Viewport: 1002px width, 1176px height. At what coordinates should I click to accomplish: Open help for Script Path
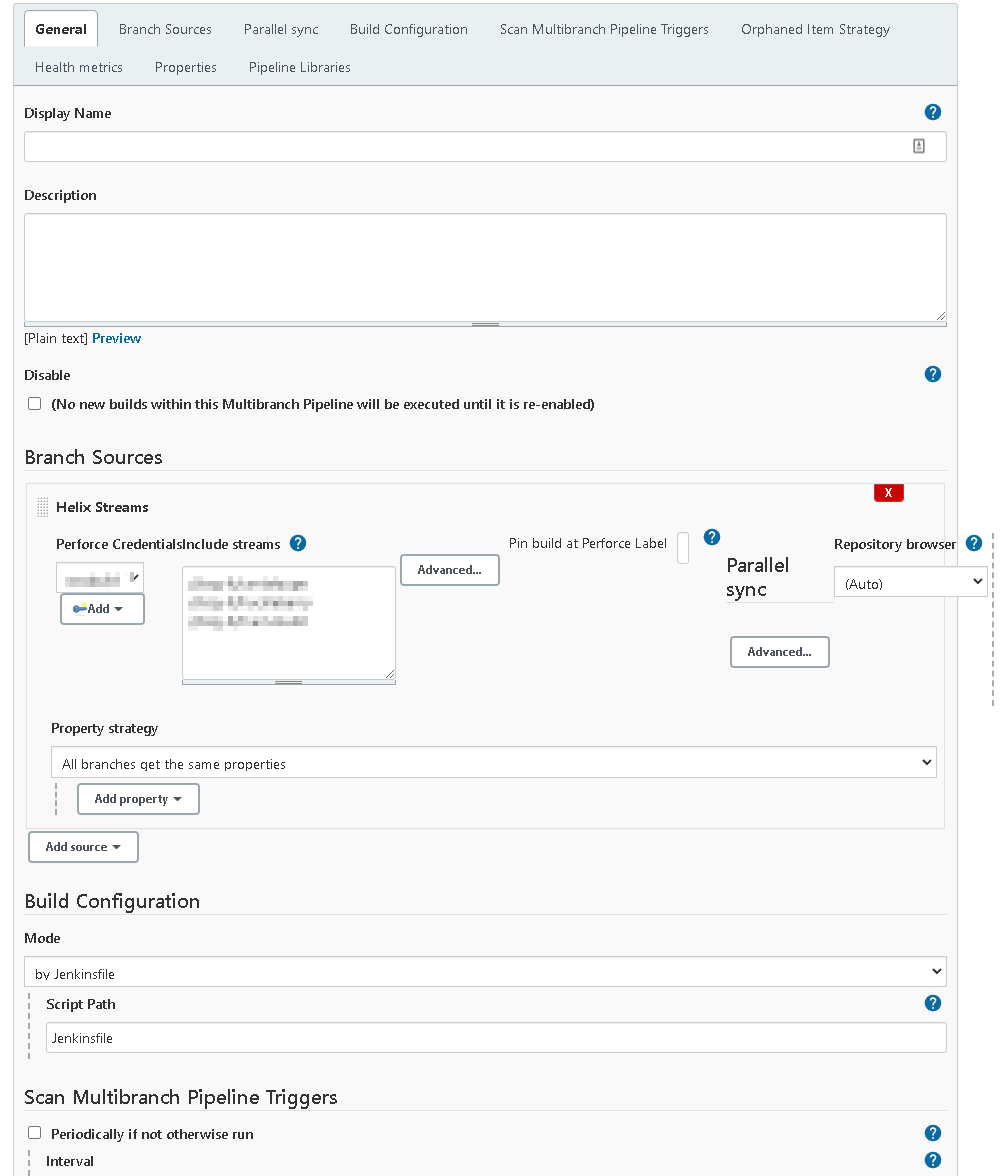pos(932,1004)
